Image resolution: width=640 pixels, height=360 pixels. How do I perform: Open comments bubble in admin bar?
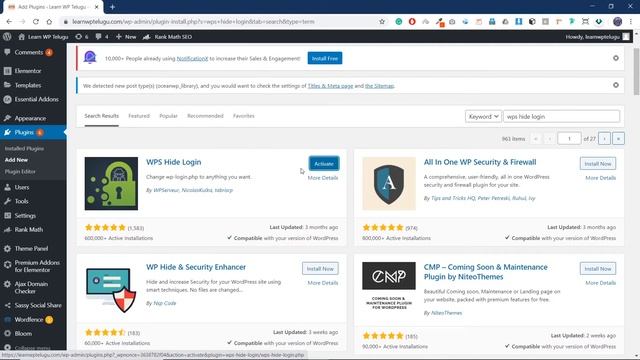[x=102, y=37]
